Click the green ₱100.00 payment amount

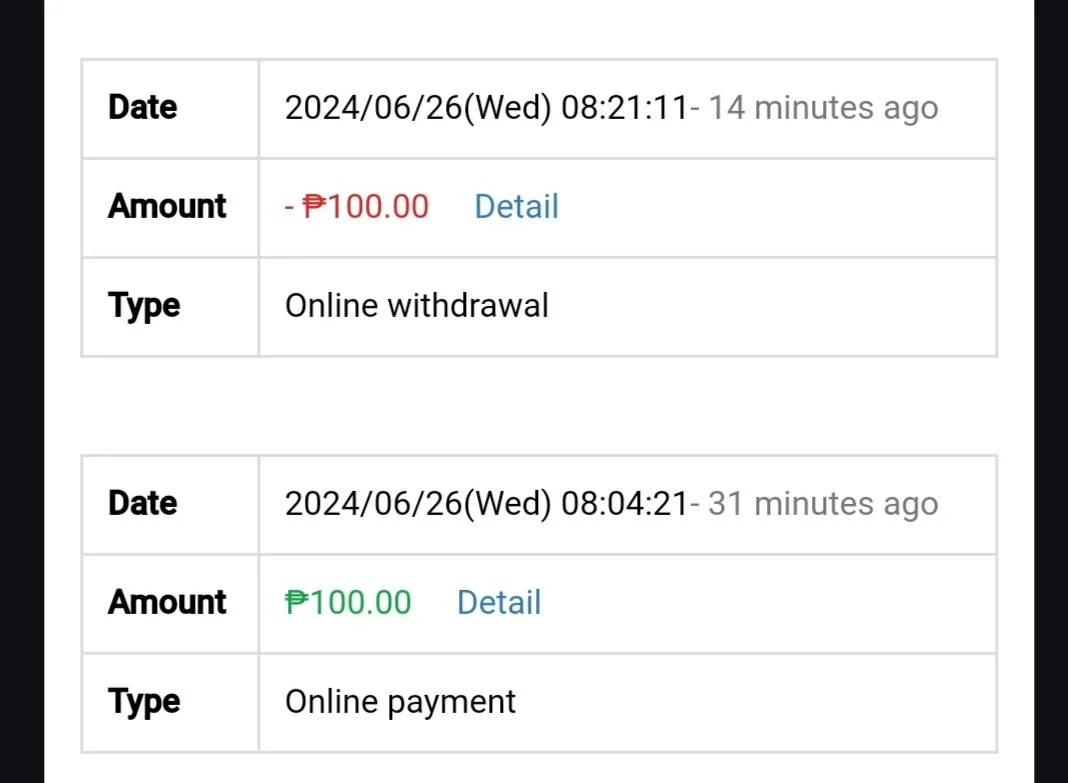coord(348,603)
